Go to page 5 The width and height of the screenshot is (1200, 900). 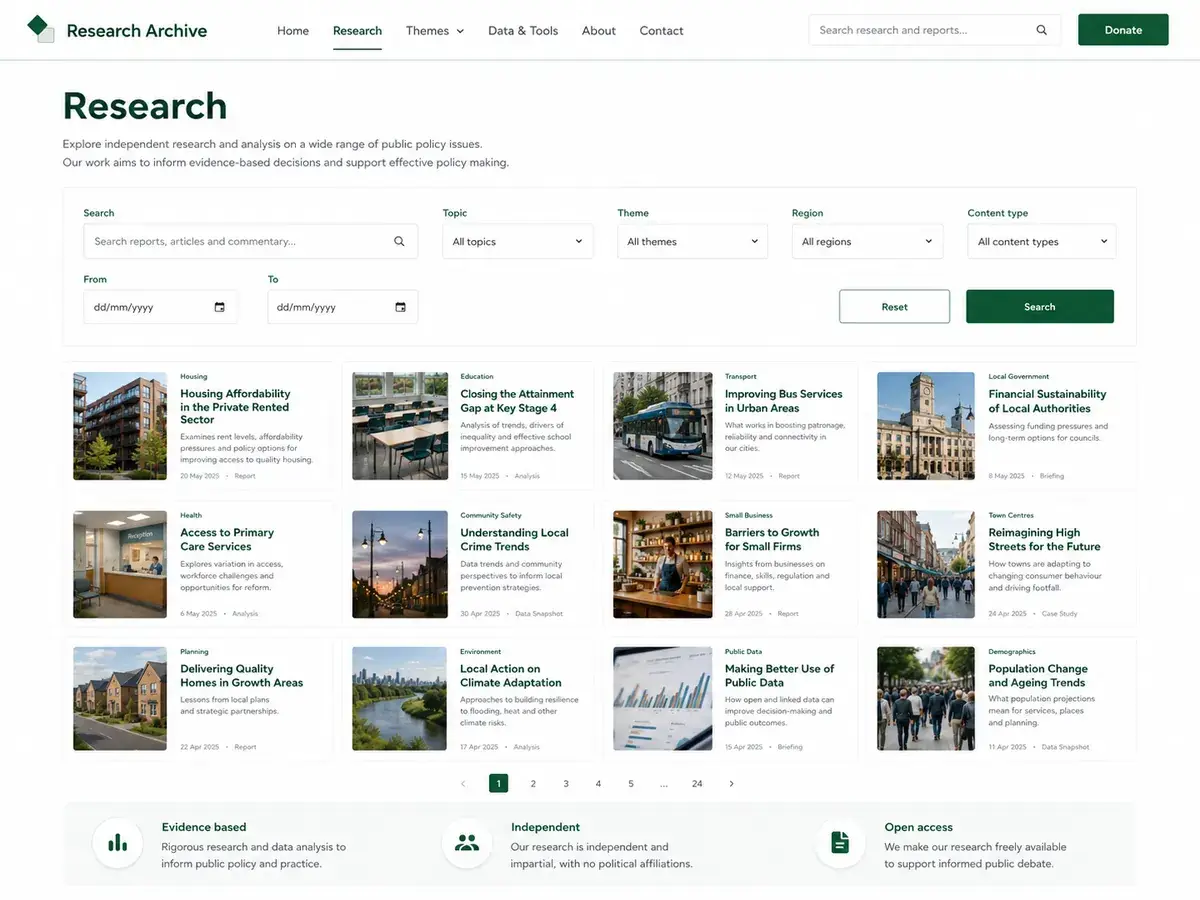point(631,784)
